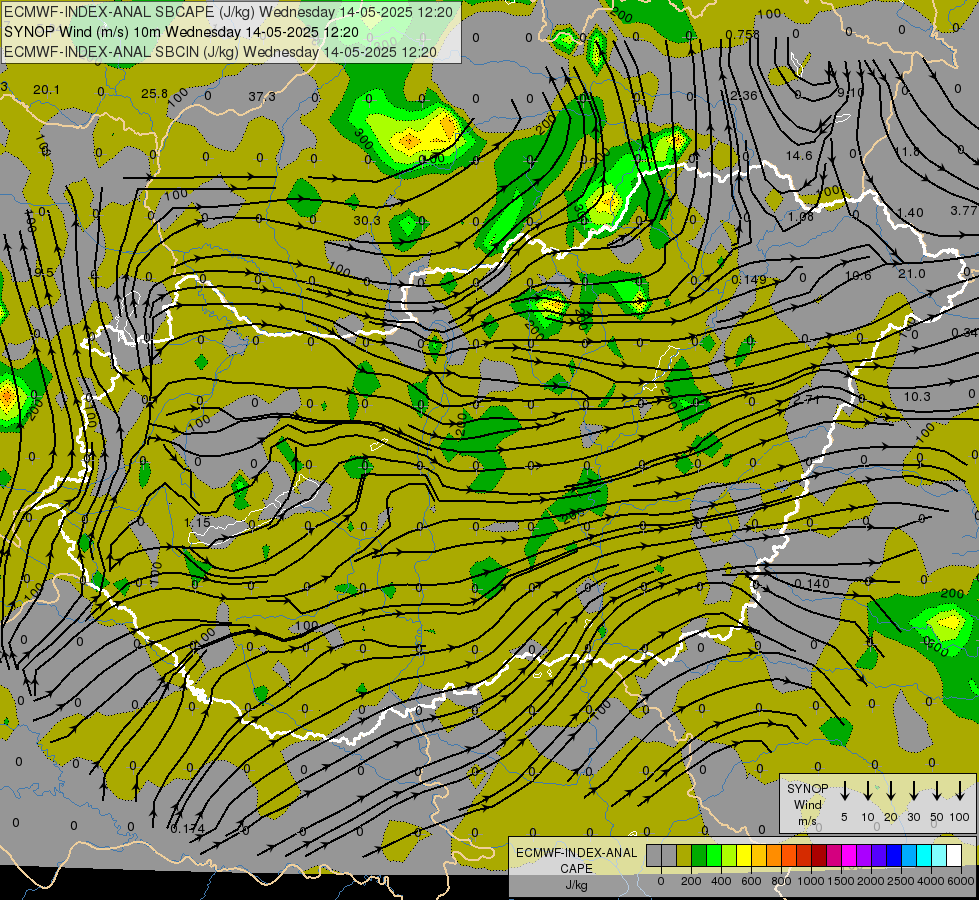Click the J/kg unit in the CAPE legend
This screenshot has width=979, height=900.
576,885
